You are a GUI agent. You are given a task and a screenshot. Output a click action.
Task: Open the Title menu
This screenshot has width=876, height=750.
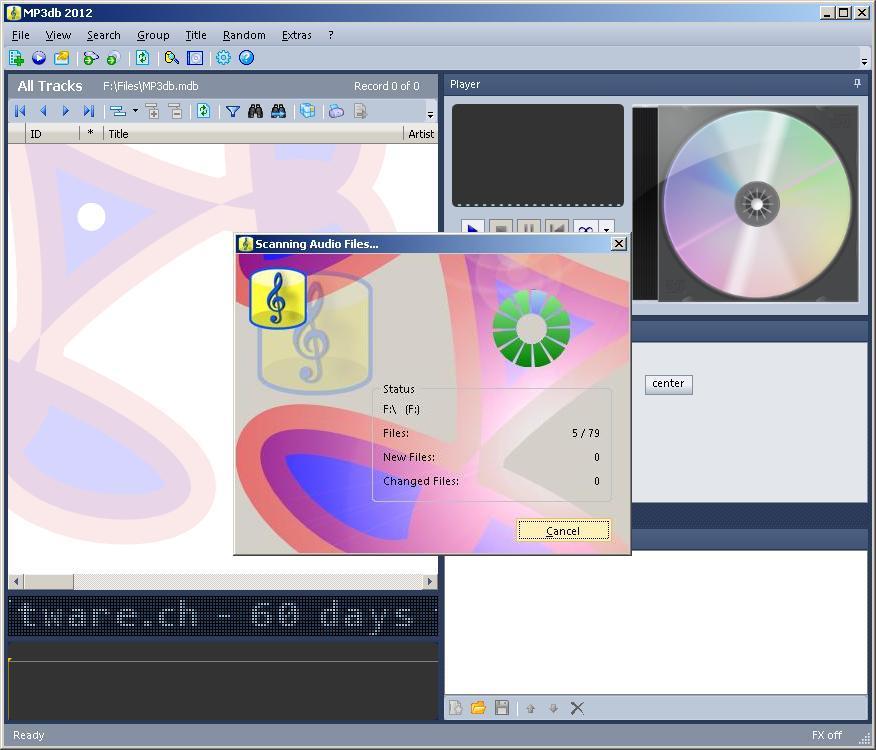(x=196, y=35)
